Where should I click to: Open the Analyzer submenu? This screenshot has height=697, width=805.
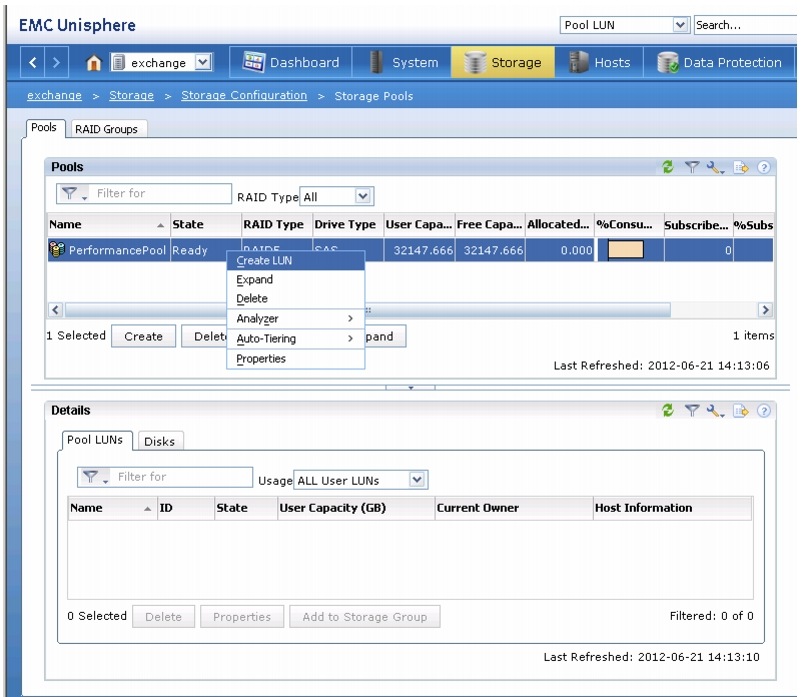pos(295,319)
